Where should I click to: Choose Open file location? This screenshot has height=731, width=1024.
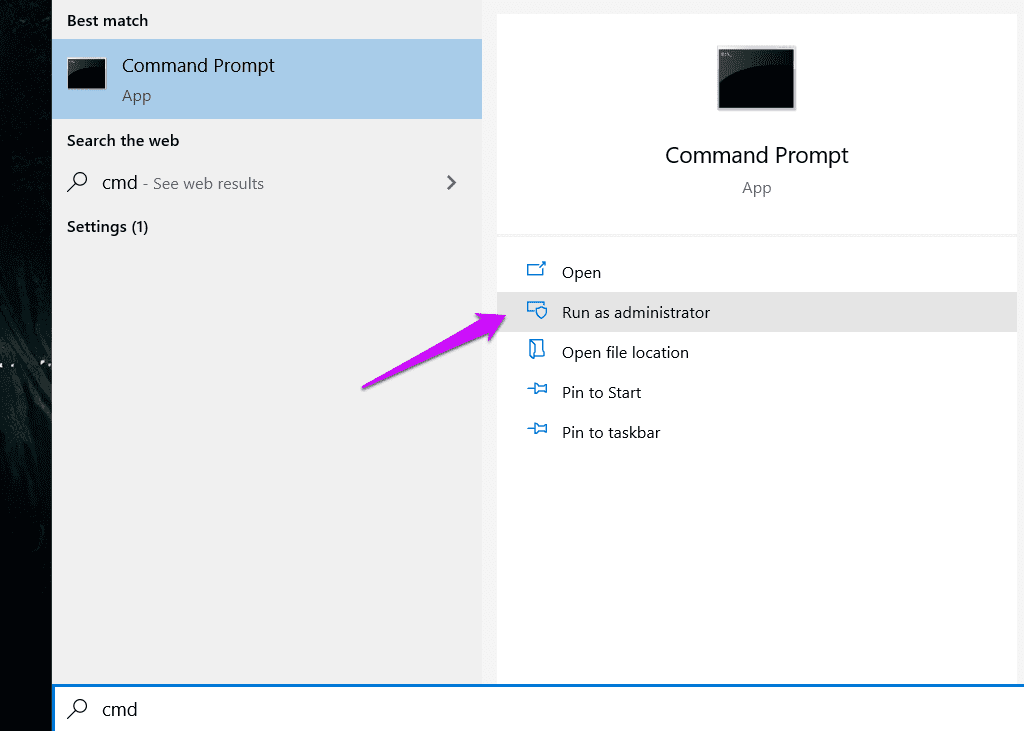(756, 352)
